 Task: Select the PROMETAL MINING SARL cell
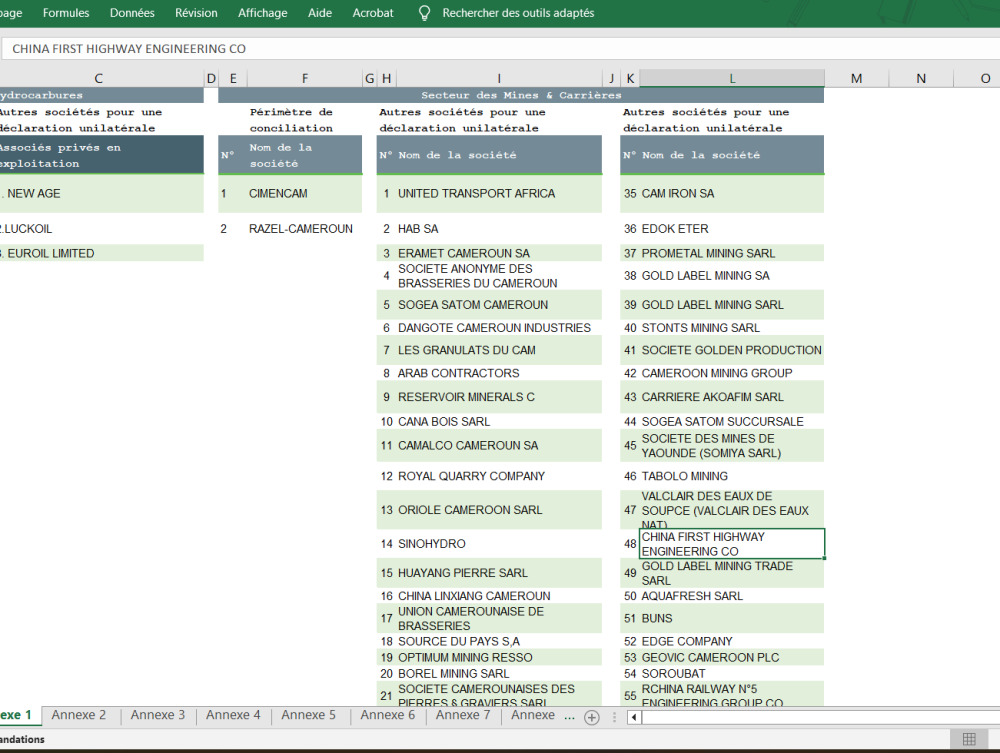coord(732,253)
